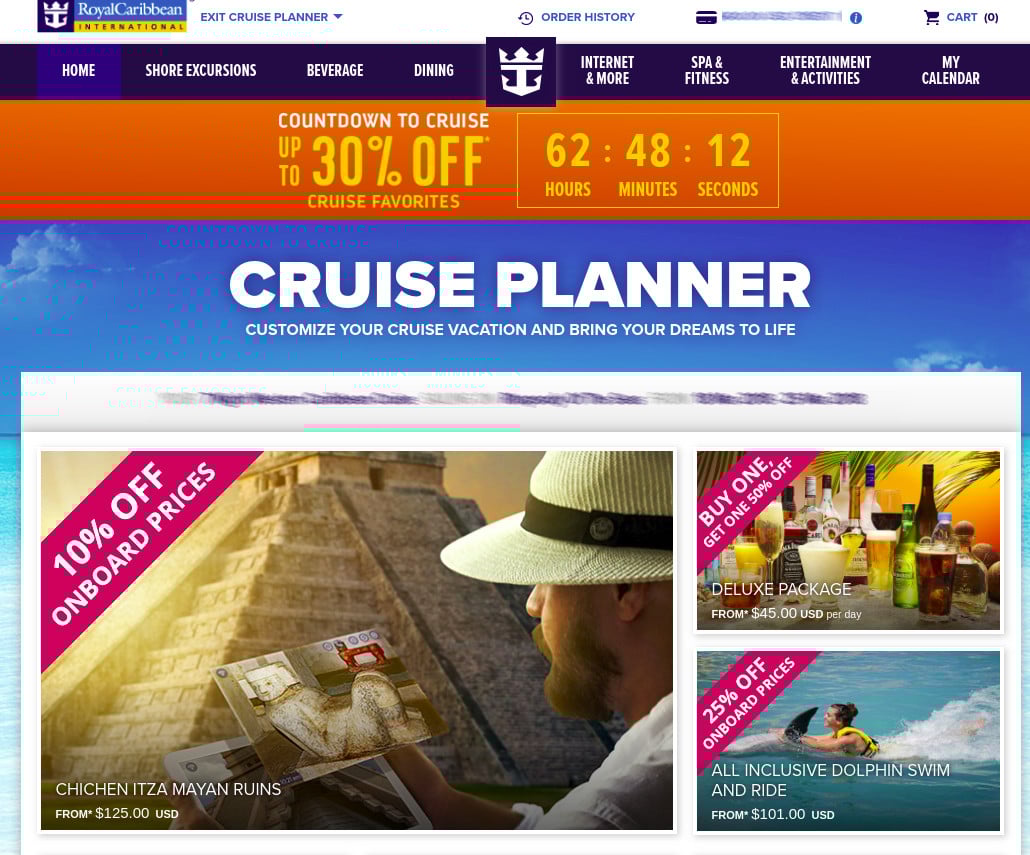Open Internet & More menu
The width and height of the screenshot is (1030, 855).
coord(608,71)
